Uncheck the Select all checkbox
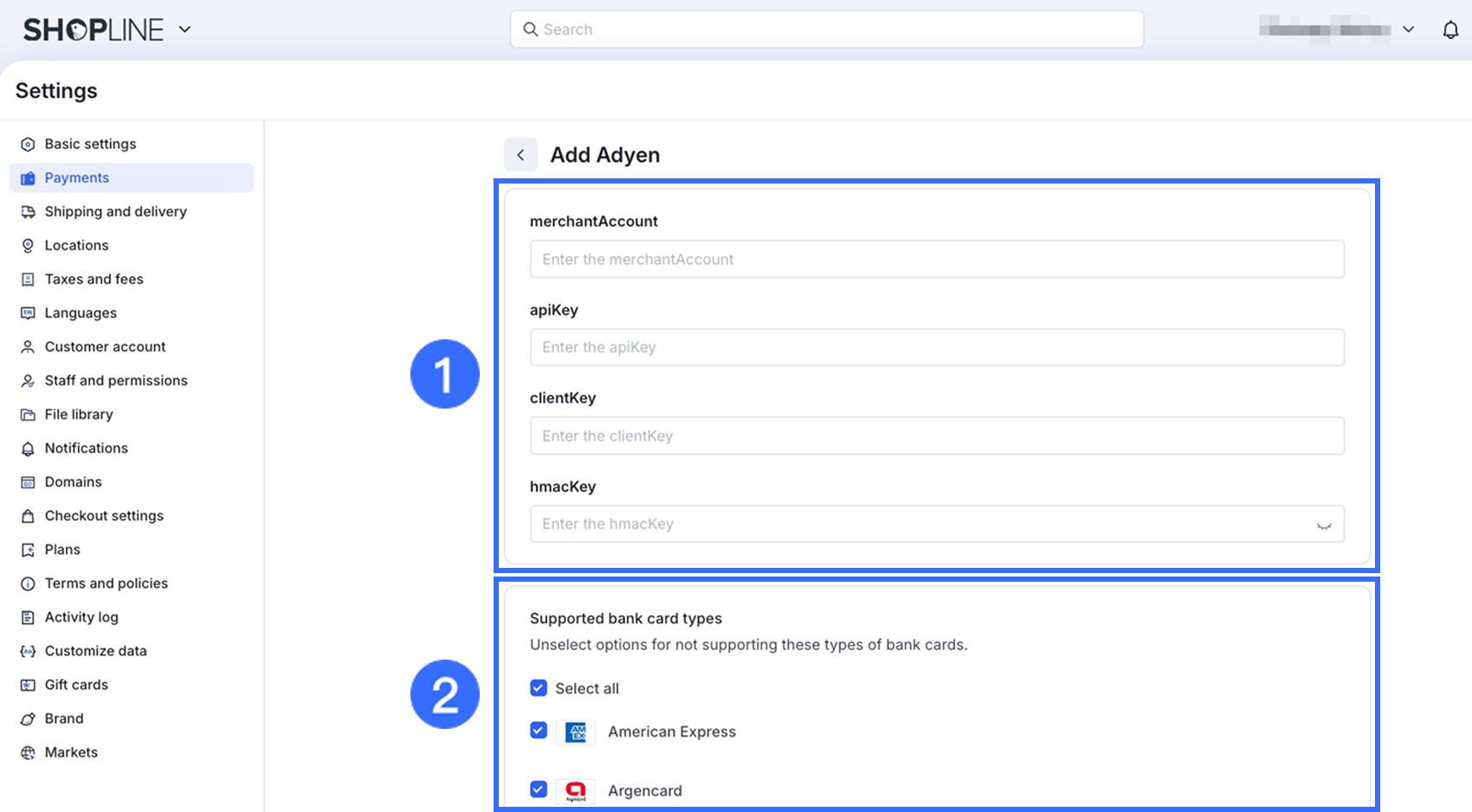The height and width of the screenshot is (812, 1472). (539, 688)
